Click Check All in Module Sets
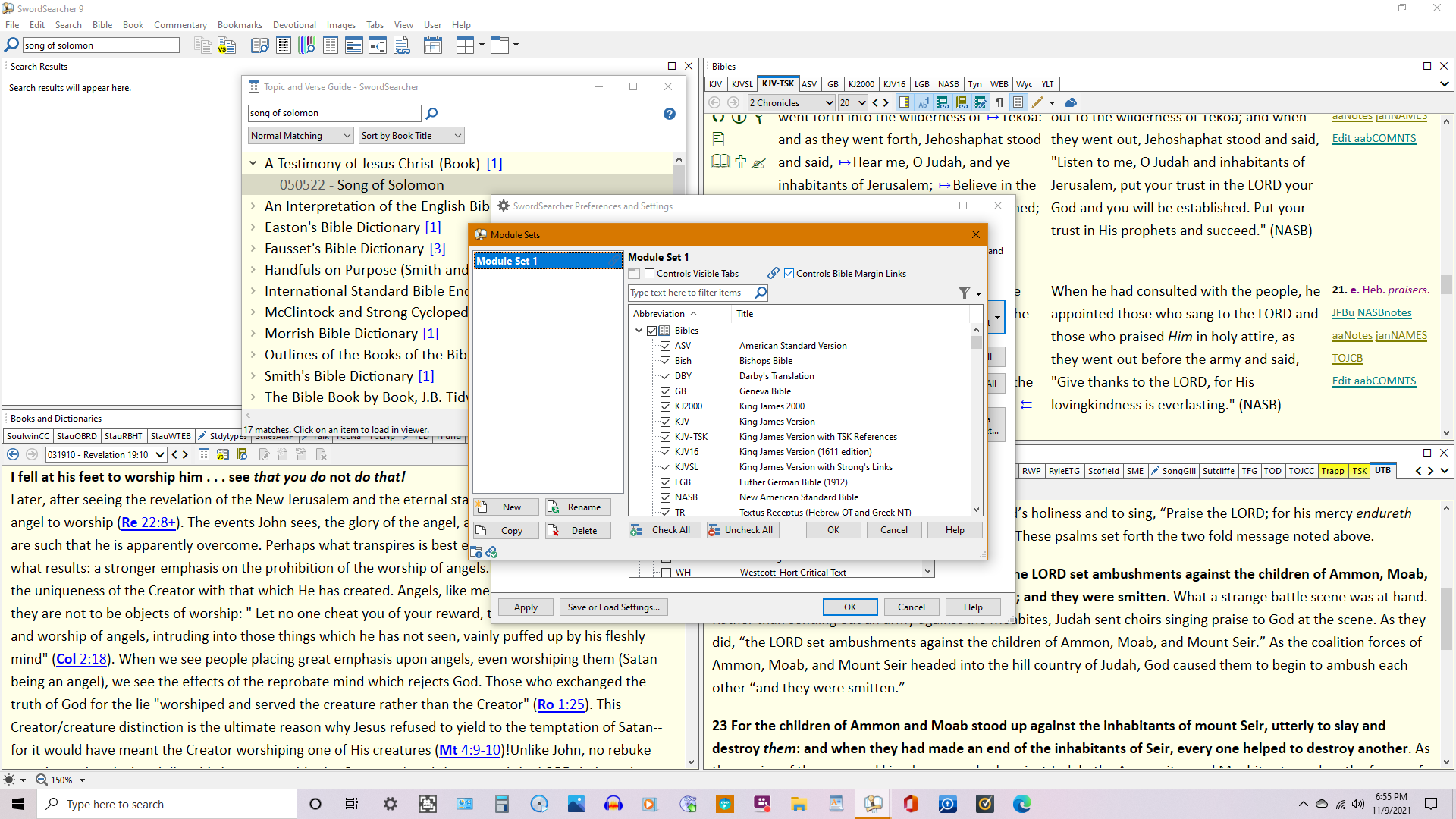 click(x=664, y=530)
